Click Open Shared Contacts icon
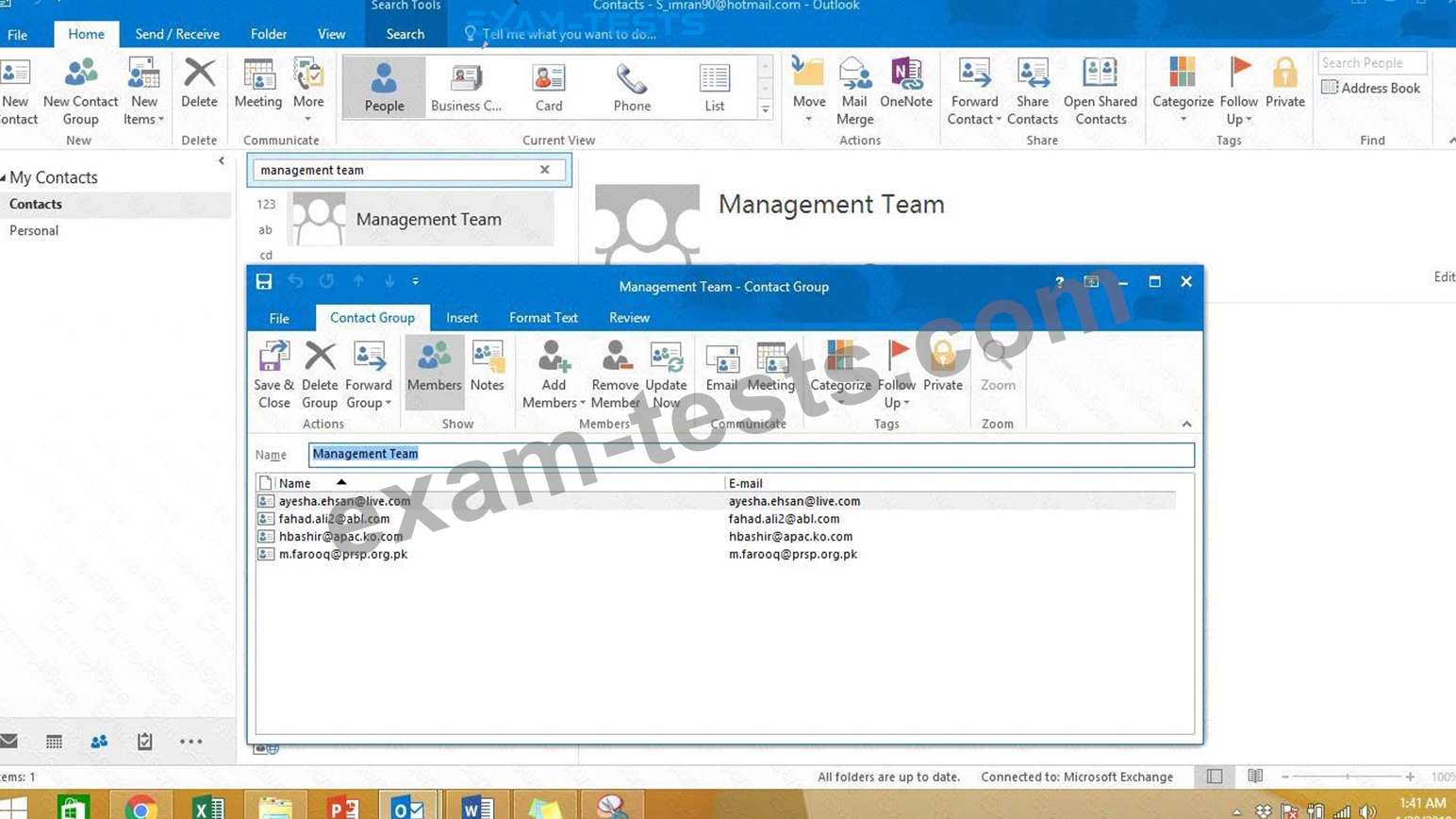The height and width of the screenshot is (819, 1456). click(1100, 92)
